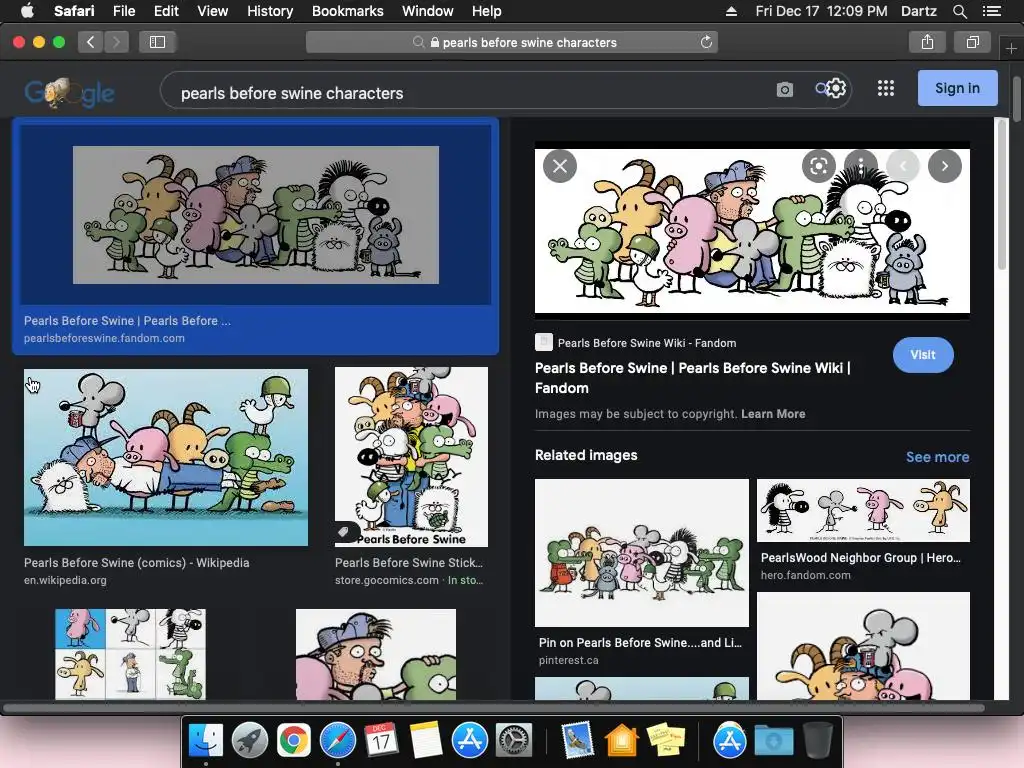Screen dimensions: 1024x768
Task: Open the Apple menu
Action: pyautogui.click(x=27, y=11)
